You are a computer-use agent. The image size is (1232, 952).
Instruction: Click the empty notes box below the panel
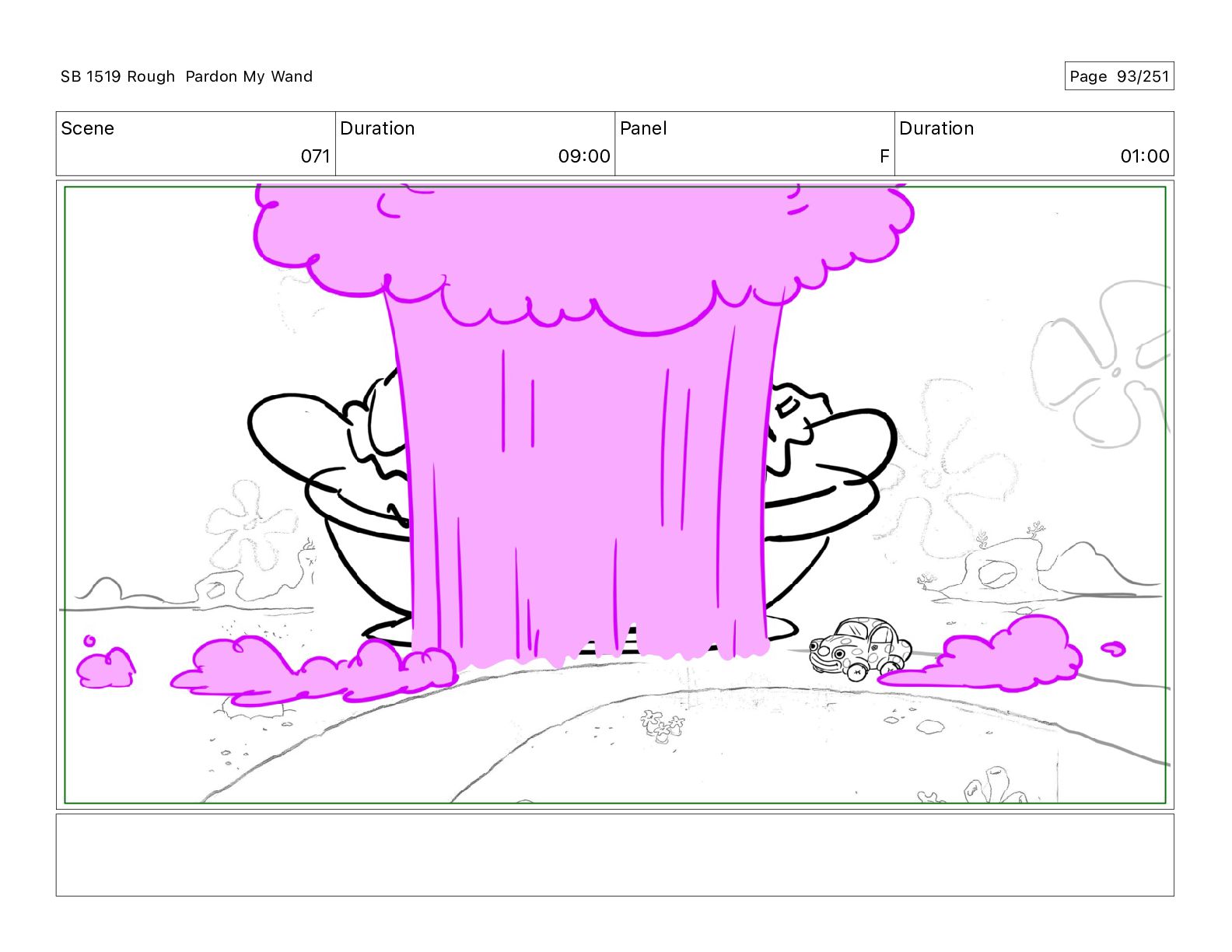614,855
